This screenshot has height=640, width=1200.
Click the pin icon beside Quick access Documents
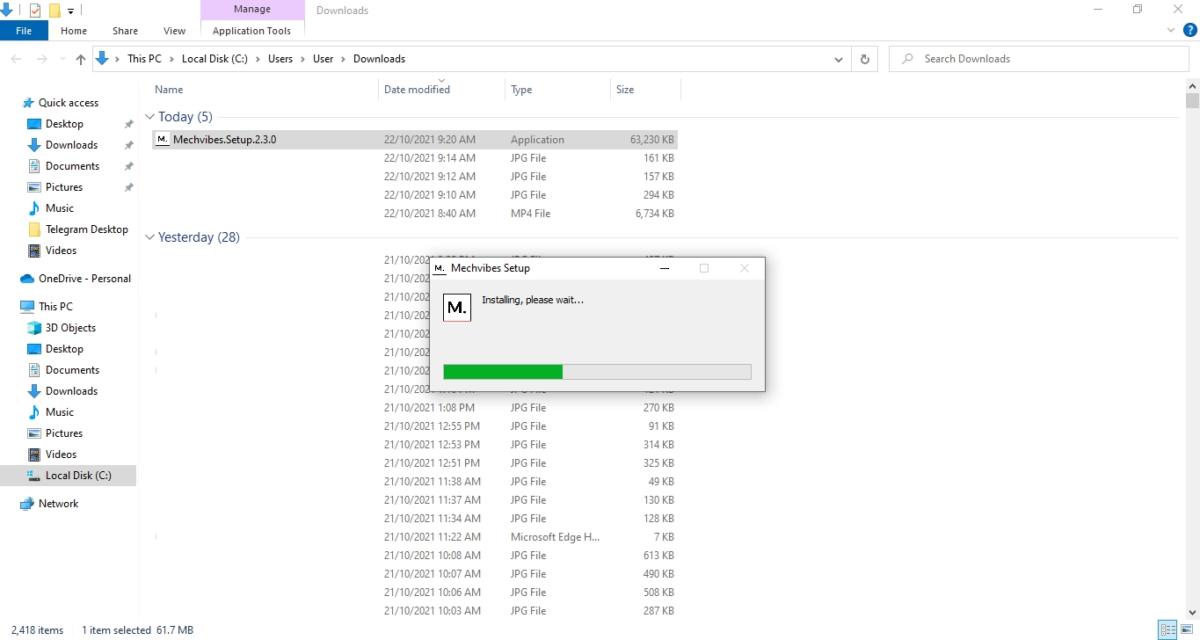point(128,166)
